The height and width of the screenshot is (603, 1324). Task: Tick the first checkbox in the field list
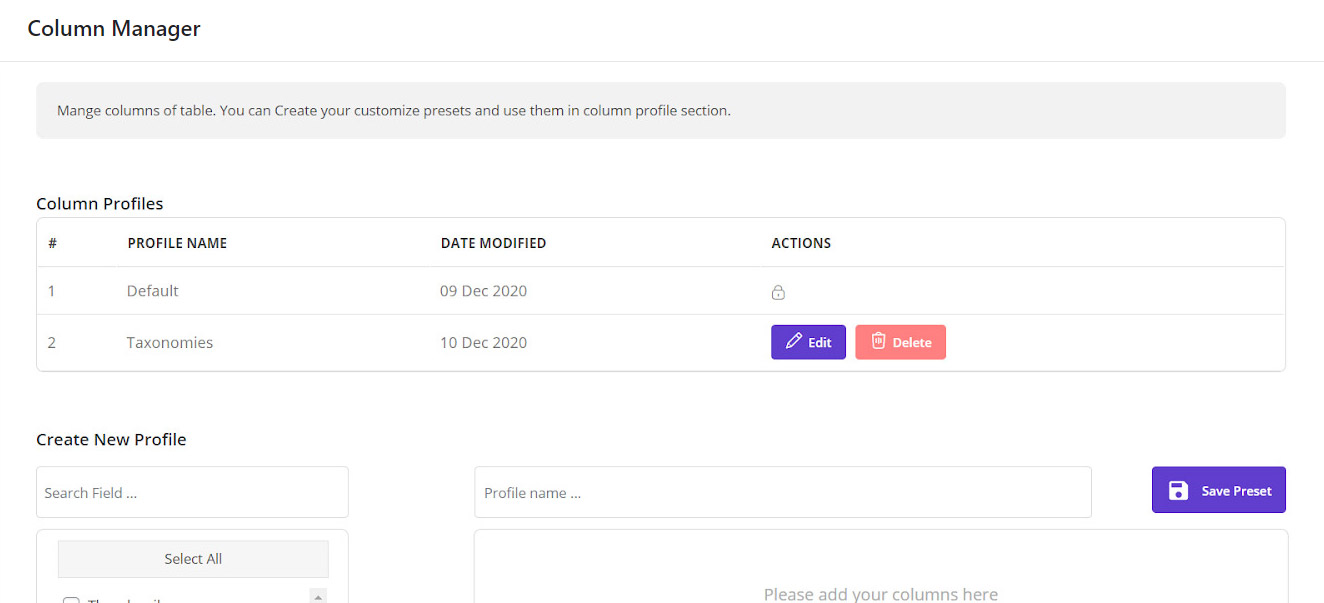(x=71, y=601)
